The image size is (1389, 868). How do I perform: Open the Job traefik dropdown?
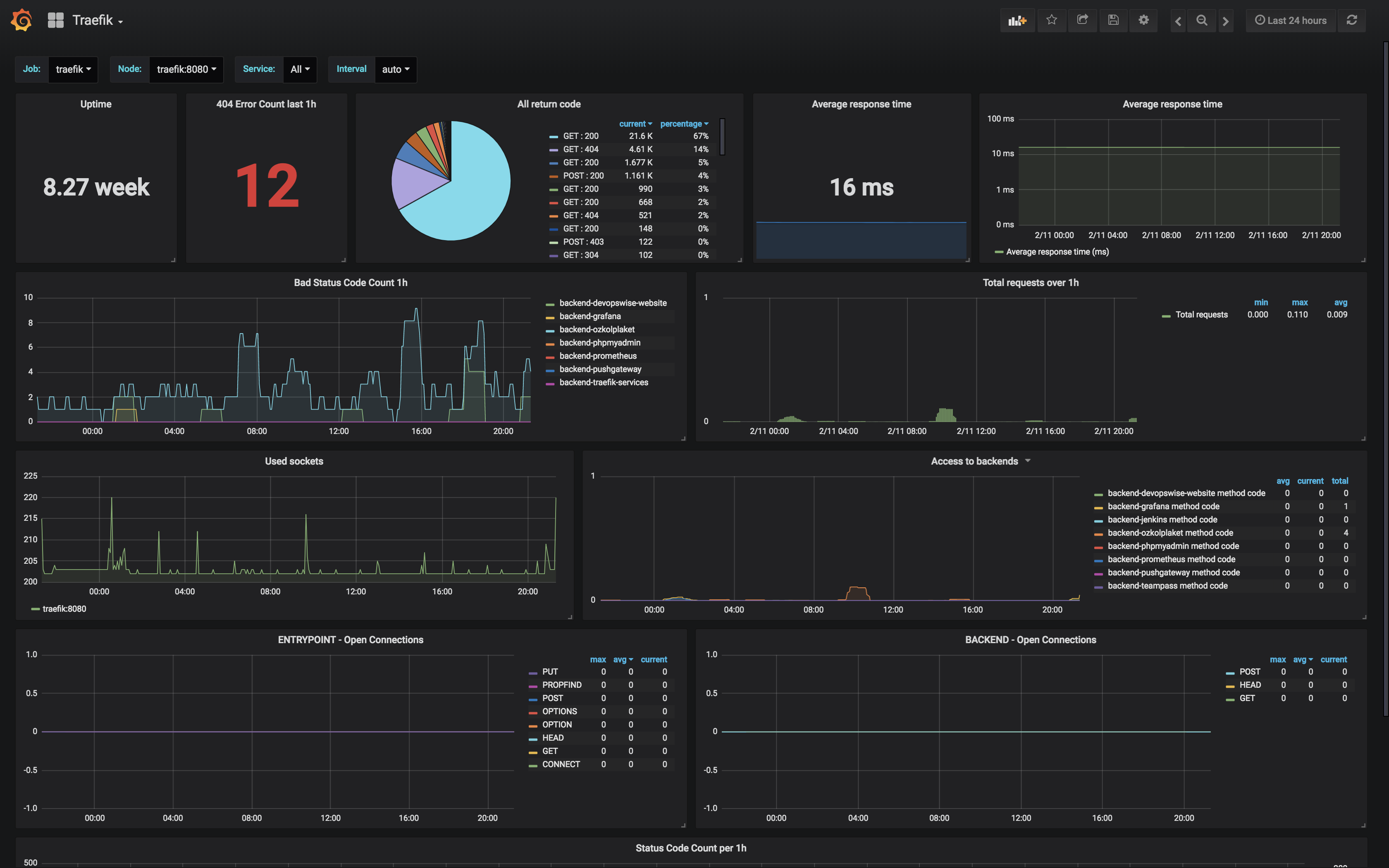(x=73, y=69)
